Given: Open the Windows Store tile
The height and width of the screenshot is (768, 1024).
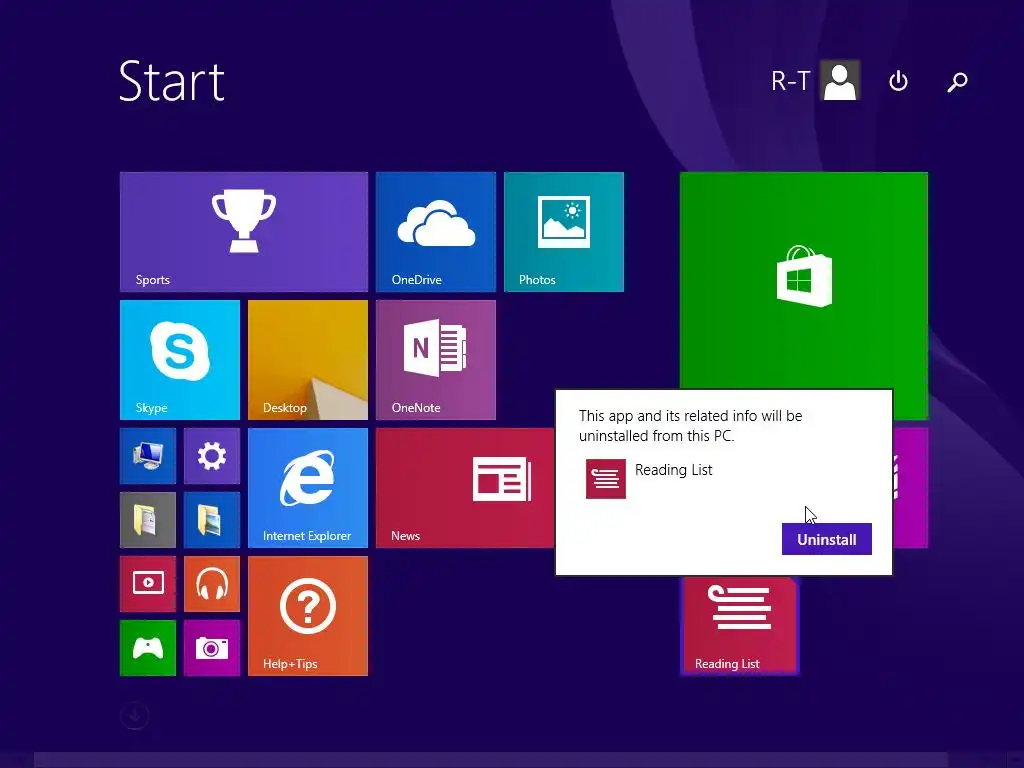Looking at the screenshot, I should [803, 281].
